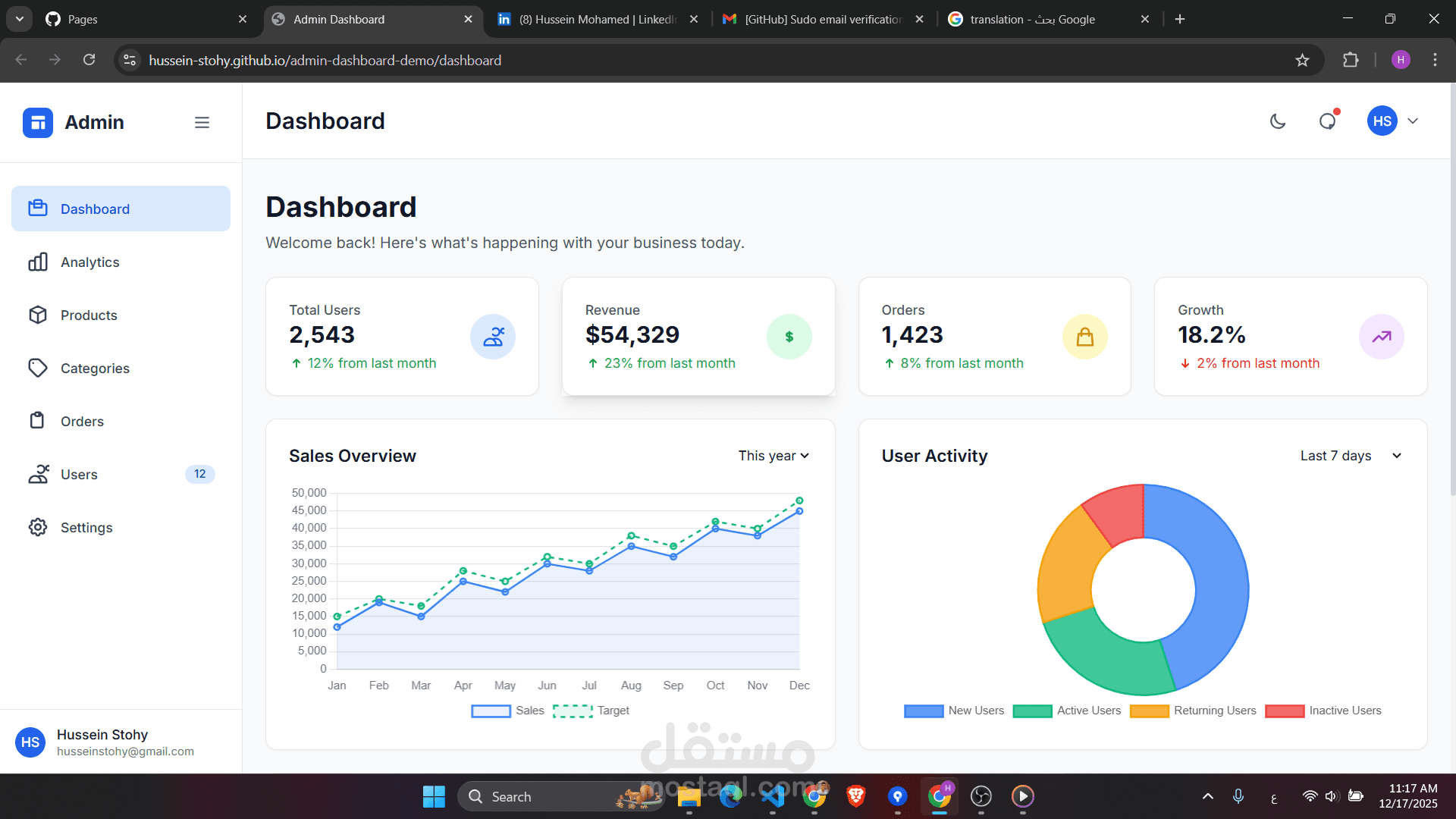This screenshot has width=1456, height=819.
Task: Open the "Last 7 days" dropdown
Action: point(1350,456)
